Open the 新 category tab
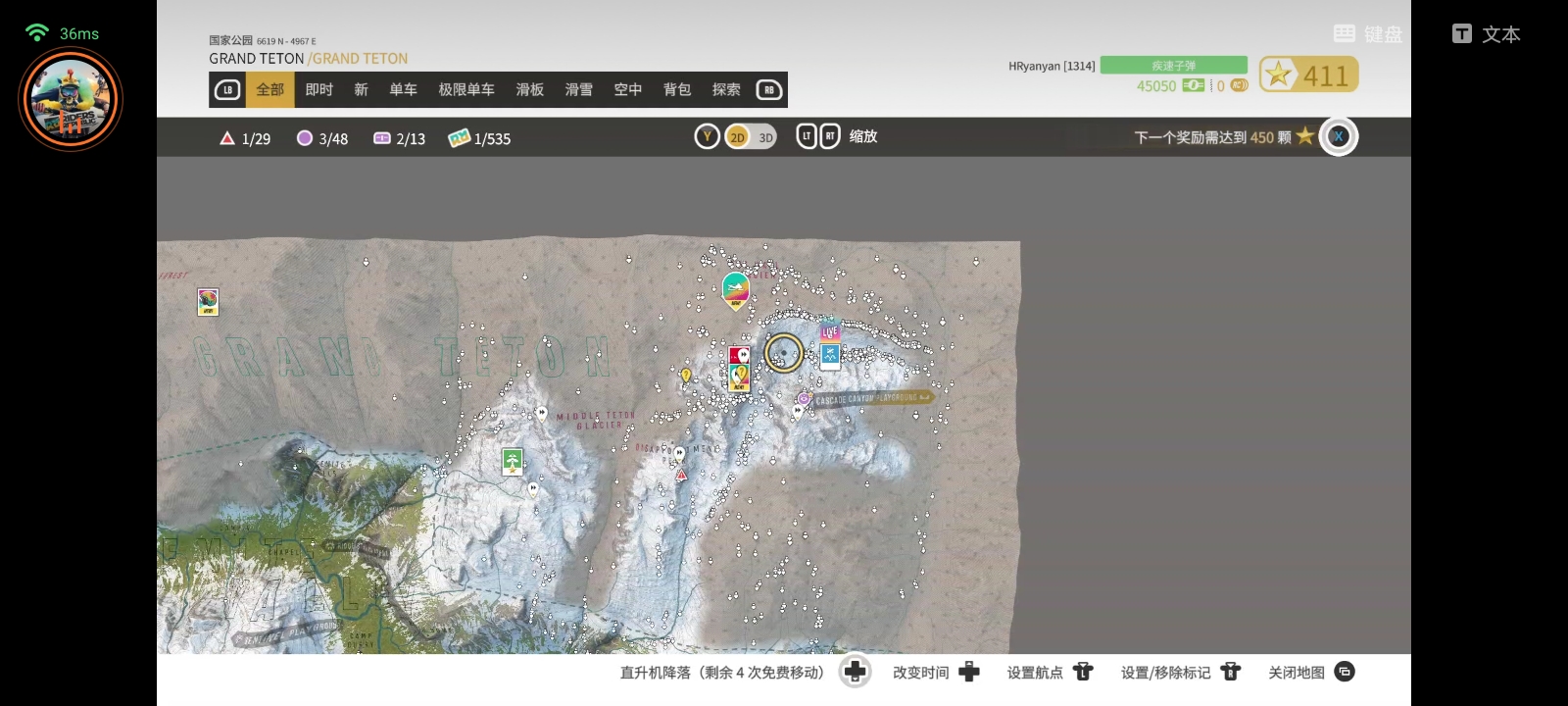 point(361,90)
